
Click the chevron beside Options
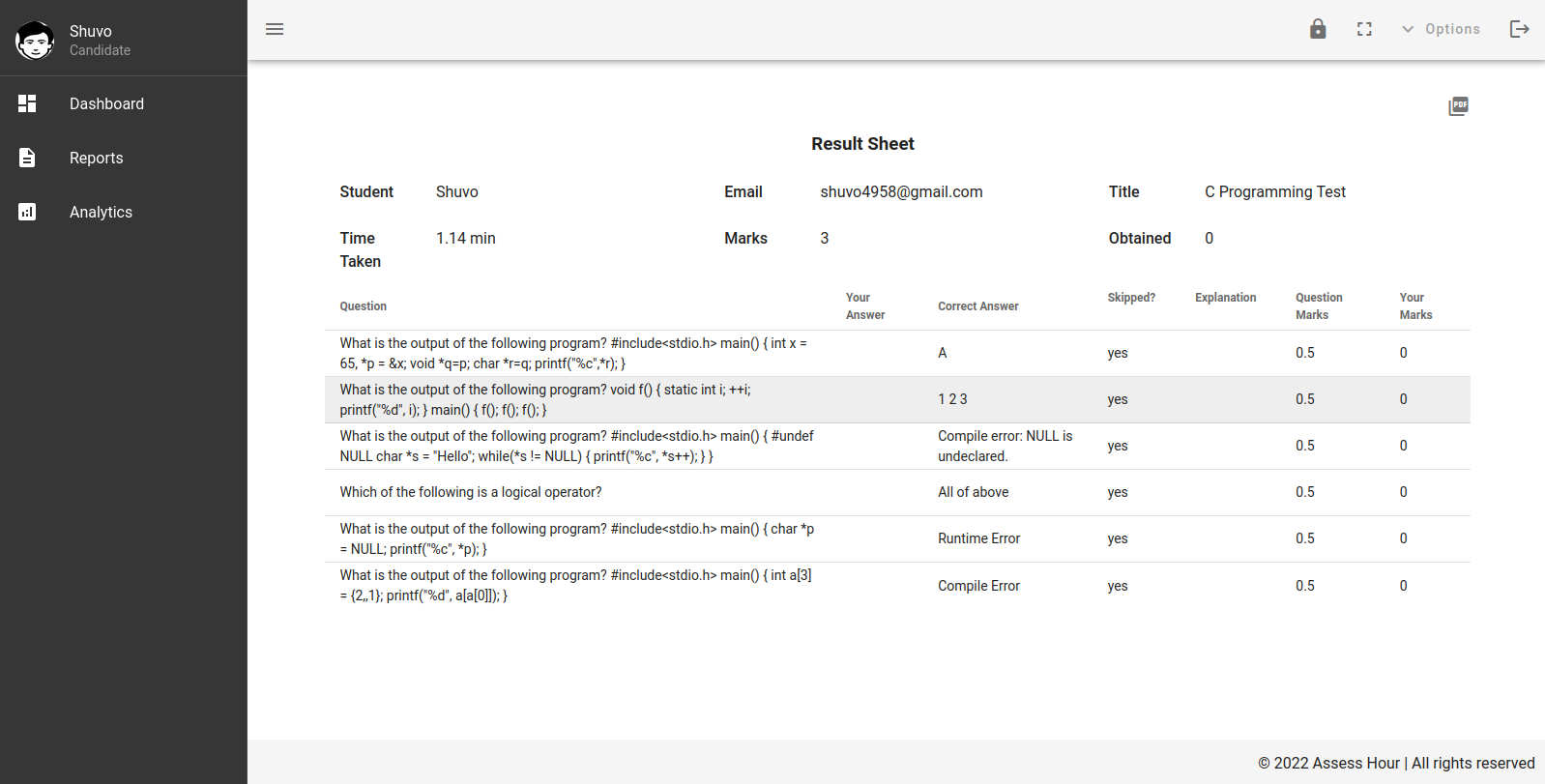point(1408,29)
